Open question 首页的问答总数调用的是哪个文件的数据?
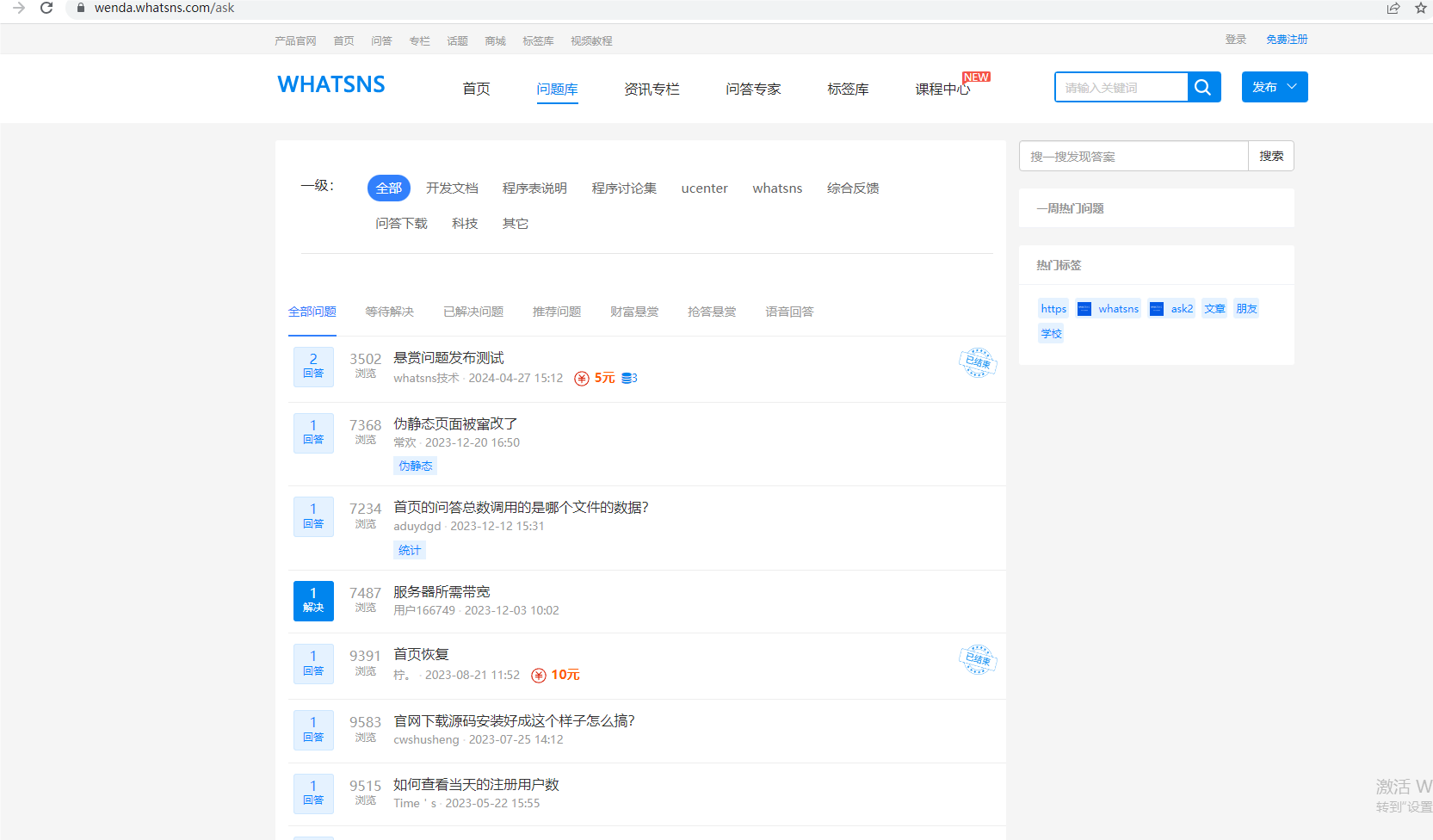This screenshot has height=840, width=1433. 521,507
